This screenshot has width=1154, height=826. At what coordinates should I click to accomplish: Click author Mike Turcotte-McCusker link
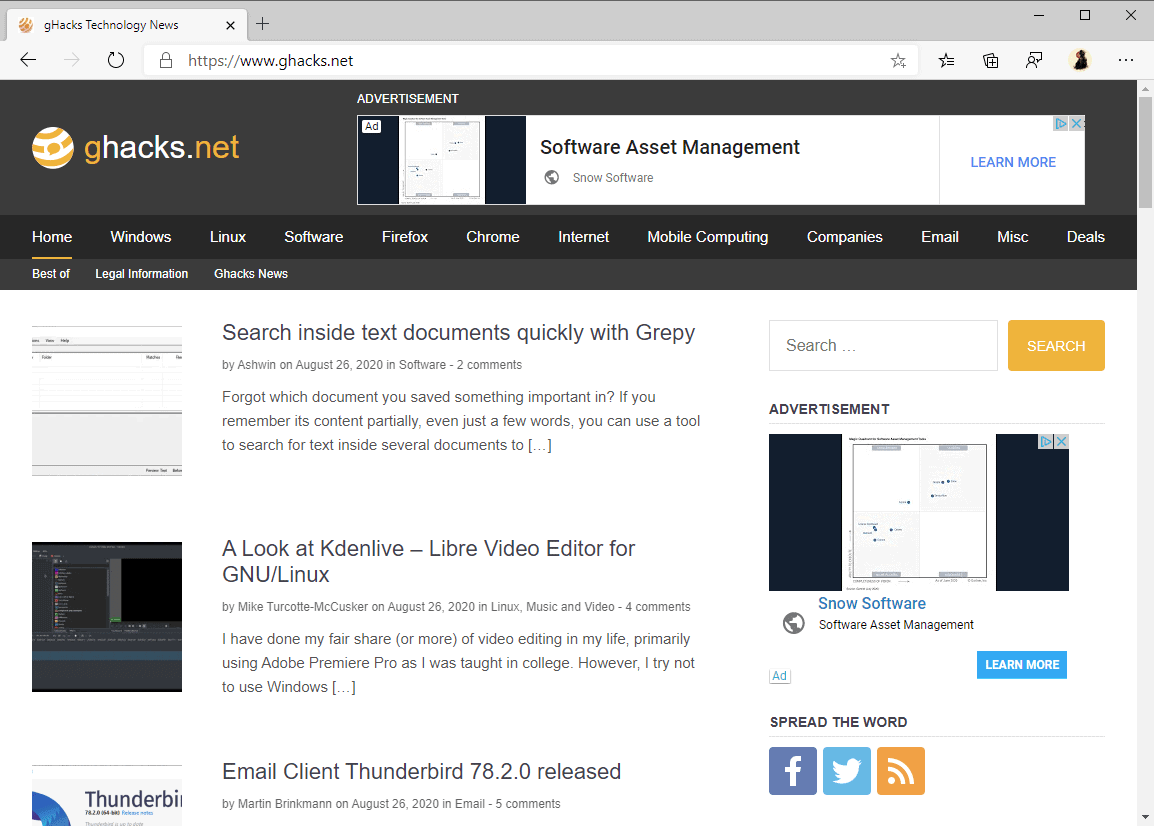302,607
